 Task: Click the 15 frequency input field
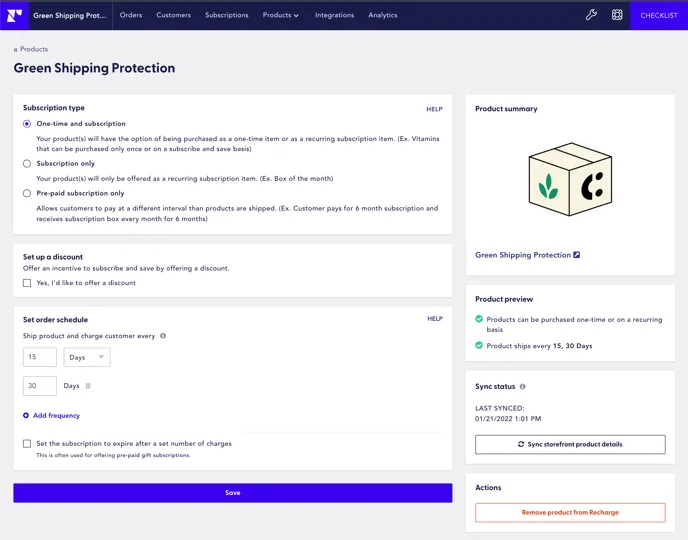[x=40, y=357]
